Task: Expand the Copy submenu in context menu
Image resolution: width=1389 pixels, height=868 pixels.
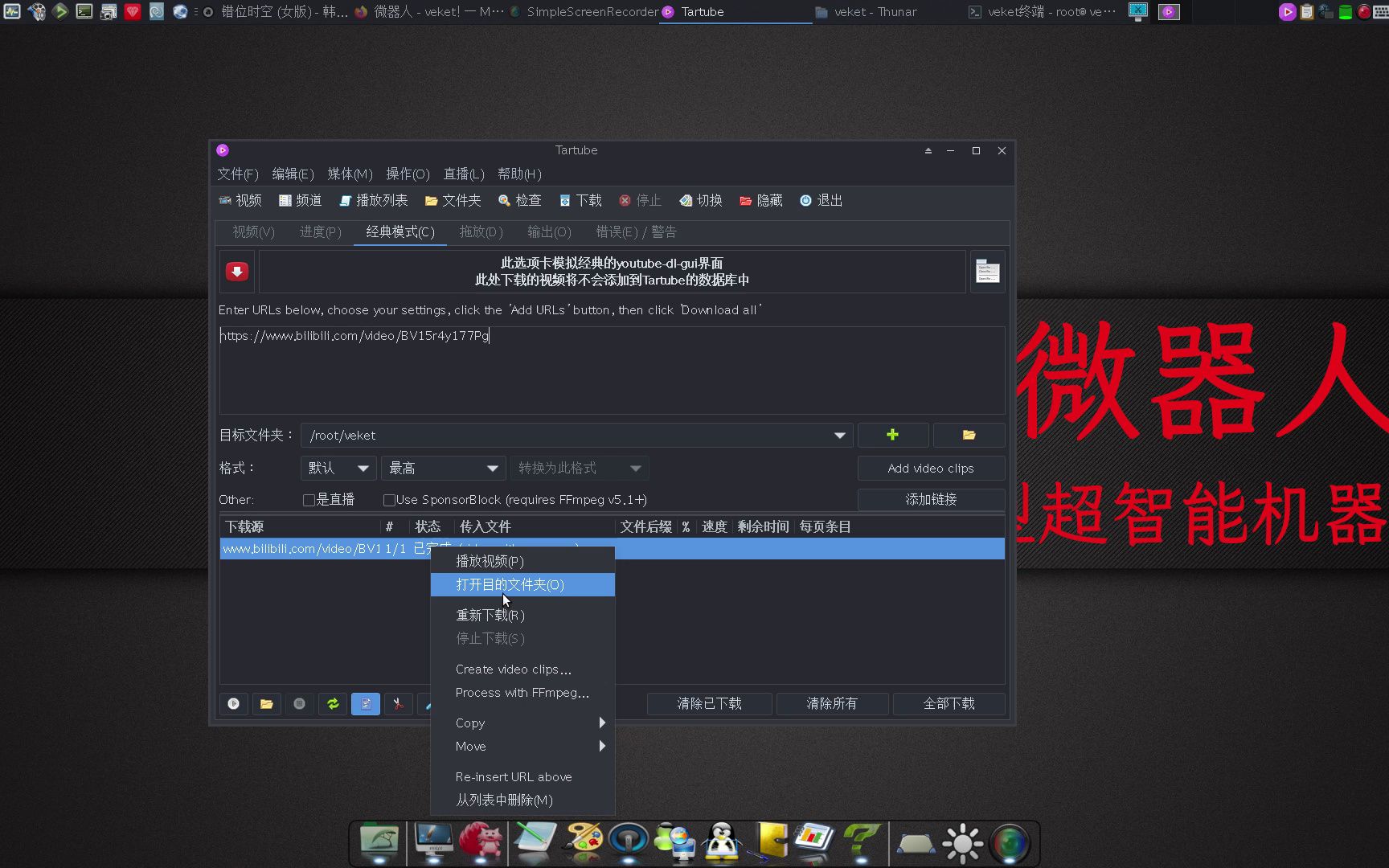Action: pyautogui.click(x=522, y=723)
